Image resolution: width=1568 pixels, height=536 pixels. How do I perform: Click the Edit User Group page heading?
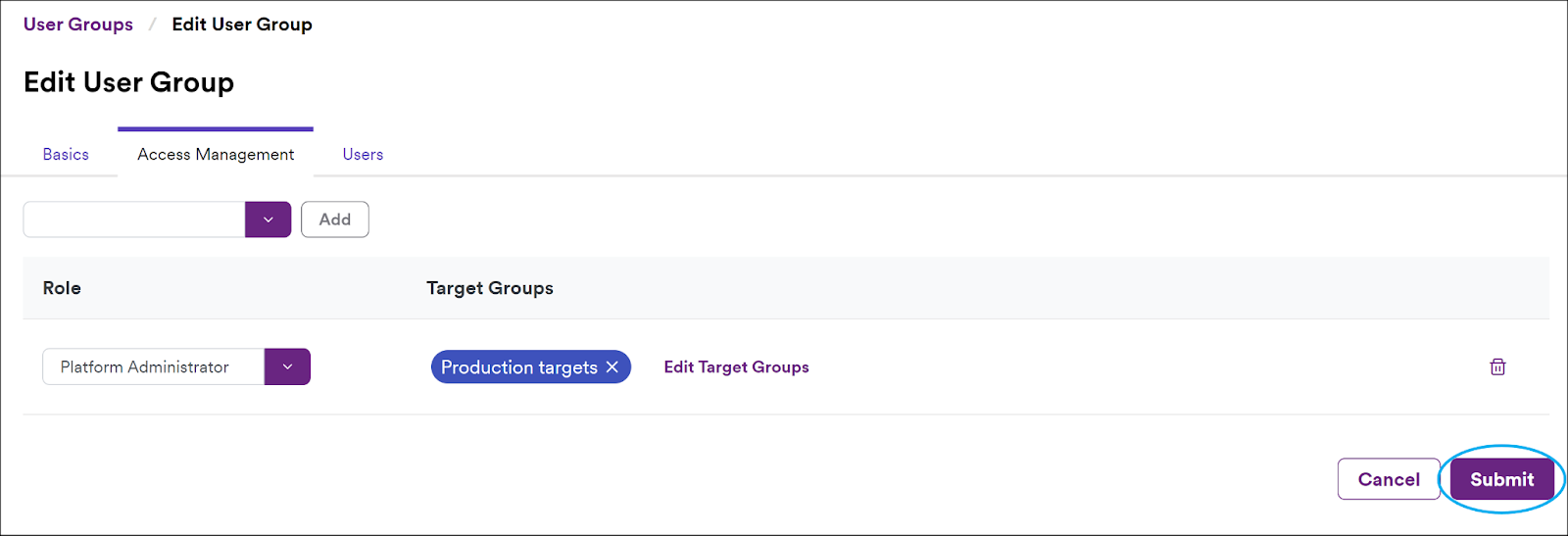(128, 82)
